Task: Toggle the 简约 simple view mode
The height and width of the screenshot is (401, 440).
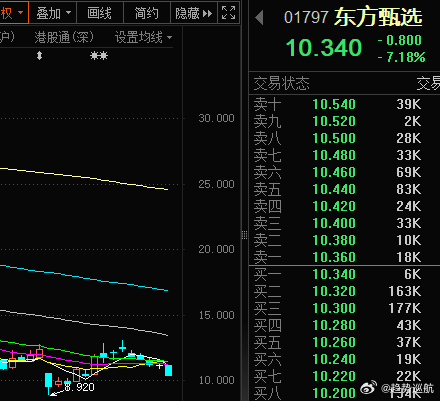Action: tap(147, 13)
